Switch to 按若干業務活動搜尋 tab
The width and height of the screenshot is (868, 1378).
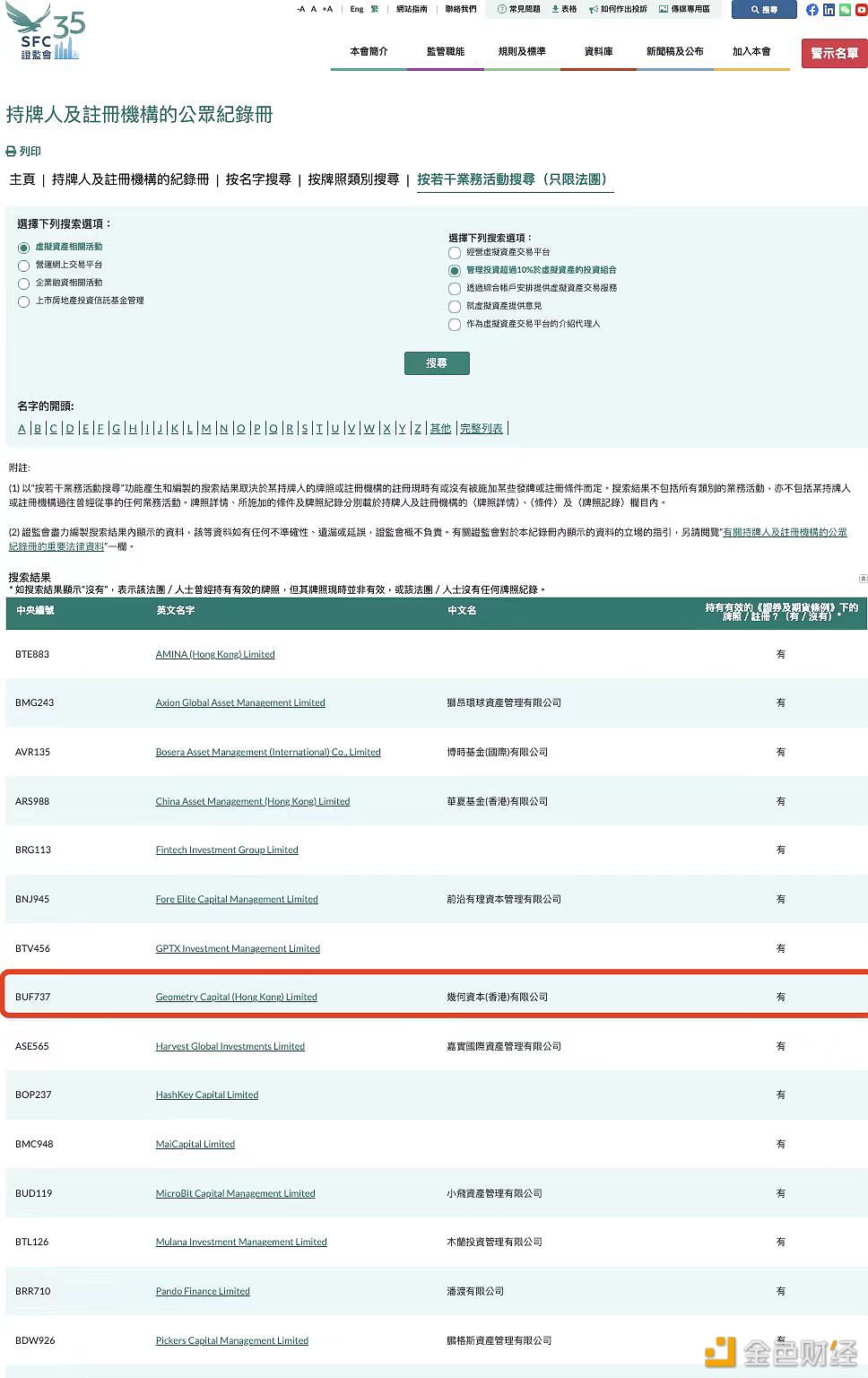pyautogui.click(x=516, y=179)
